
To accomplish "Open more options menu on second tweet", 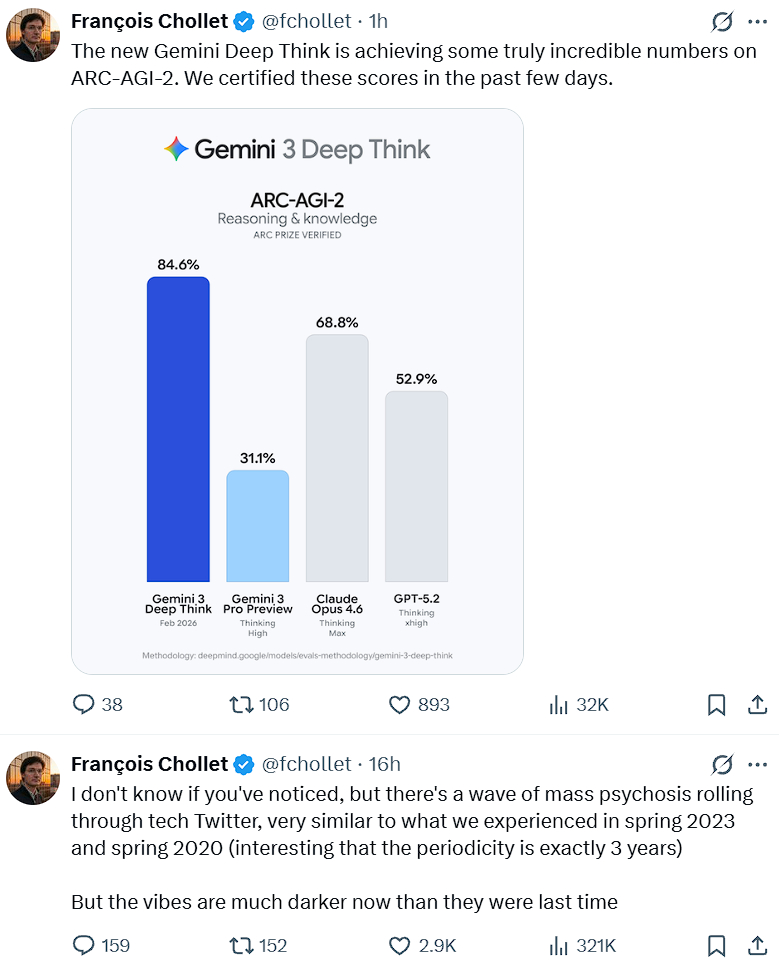I will [x=757, y=764].
